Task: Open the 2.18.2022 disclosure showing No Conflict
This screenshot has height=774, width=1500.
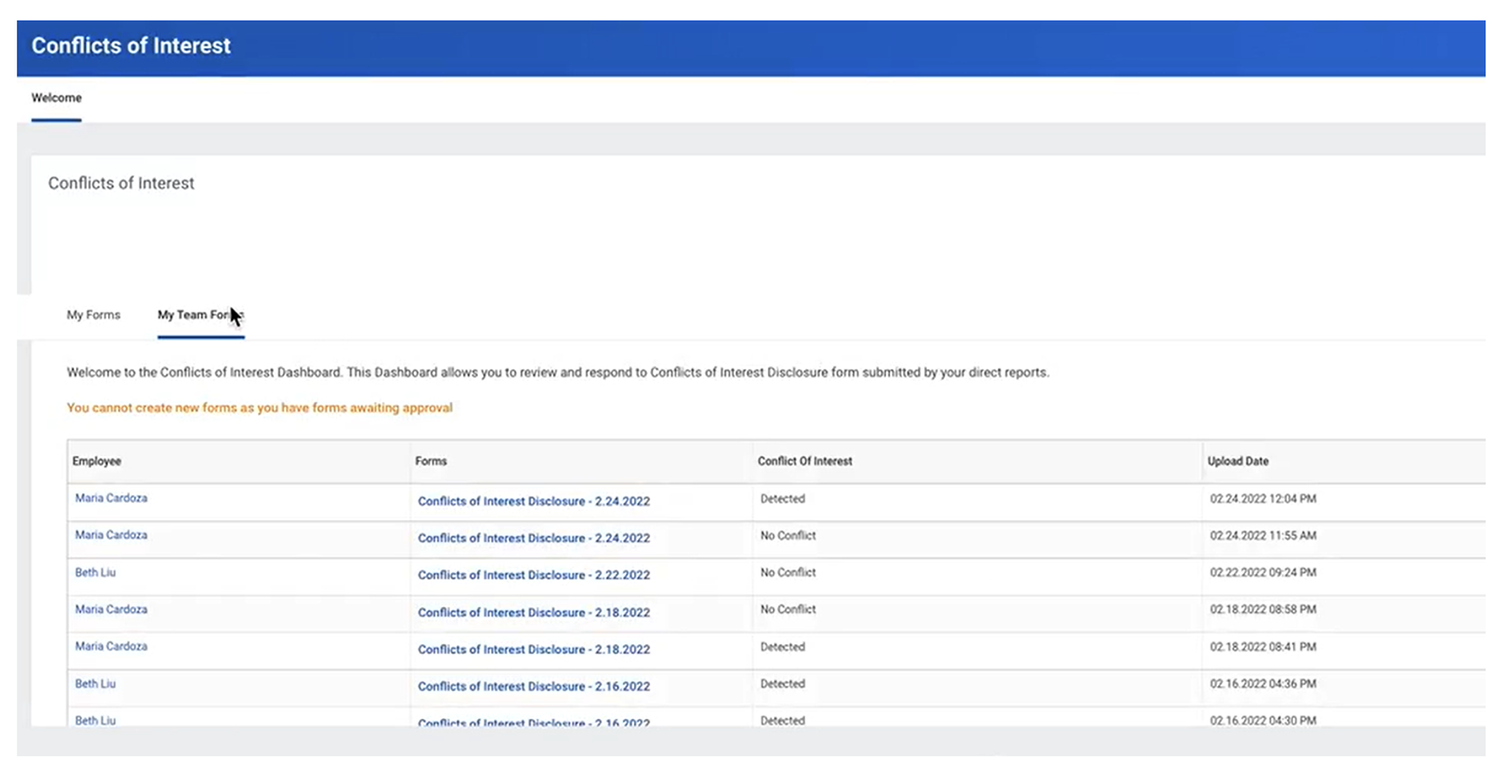Action: tap(534, 612)
